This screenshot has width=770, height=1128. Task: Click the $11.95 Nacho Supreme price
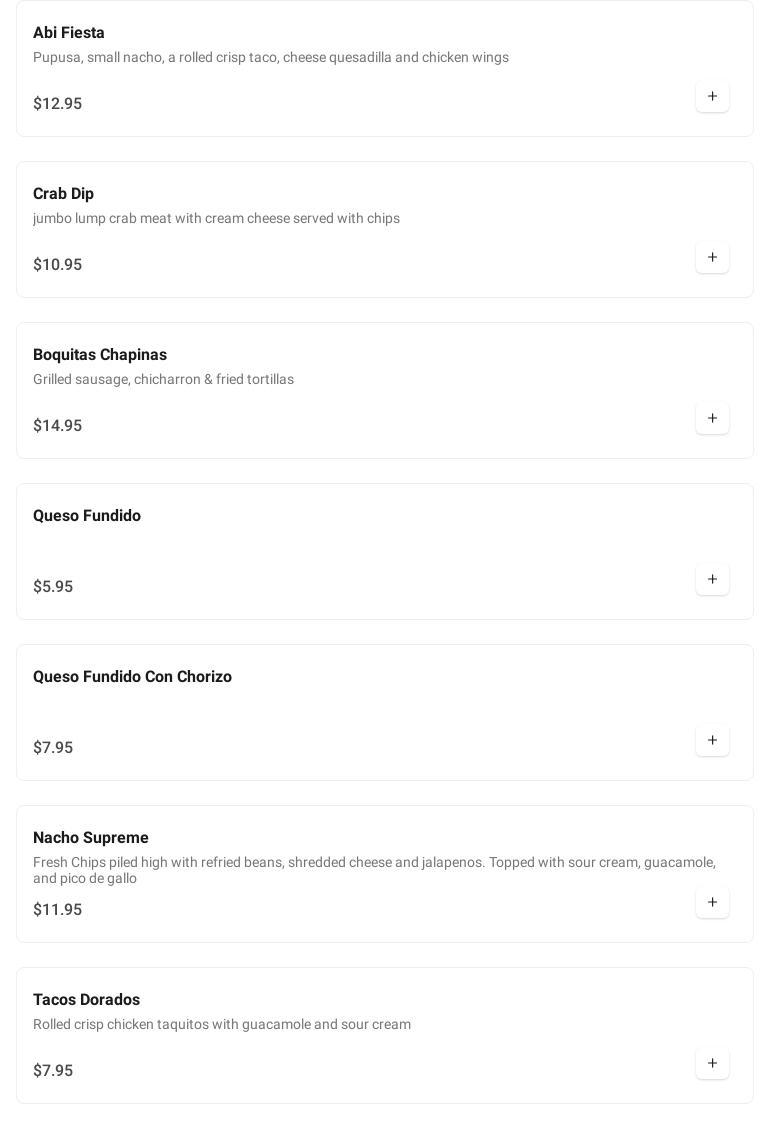(58, 910)
